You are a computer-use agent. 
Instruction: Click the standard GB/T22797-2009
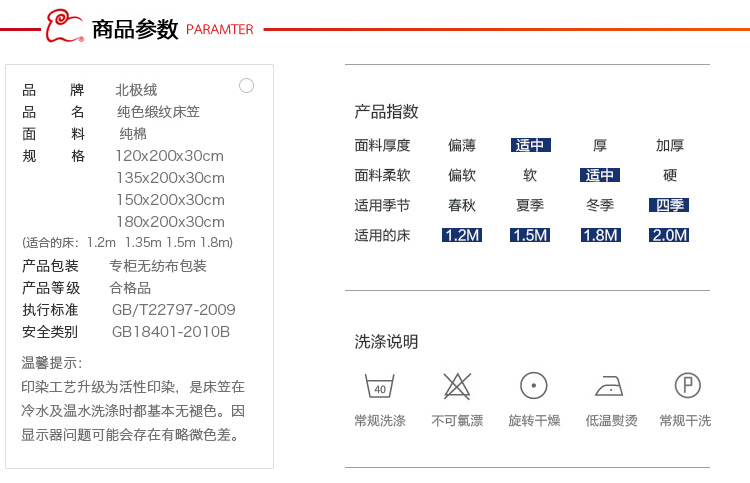174,310
